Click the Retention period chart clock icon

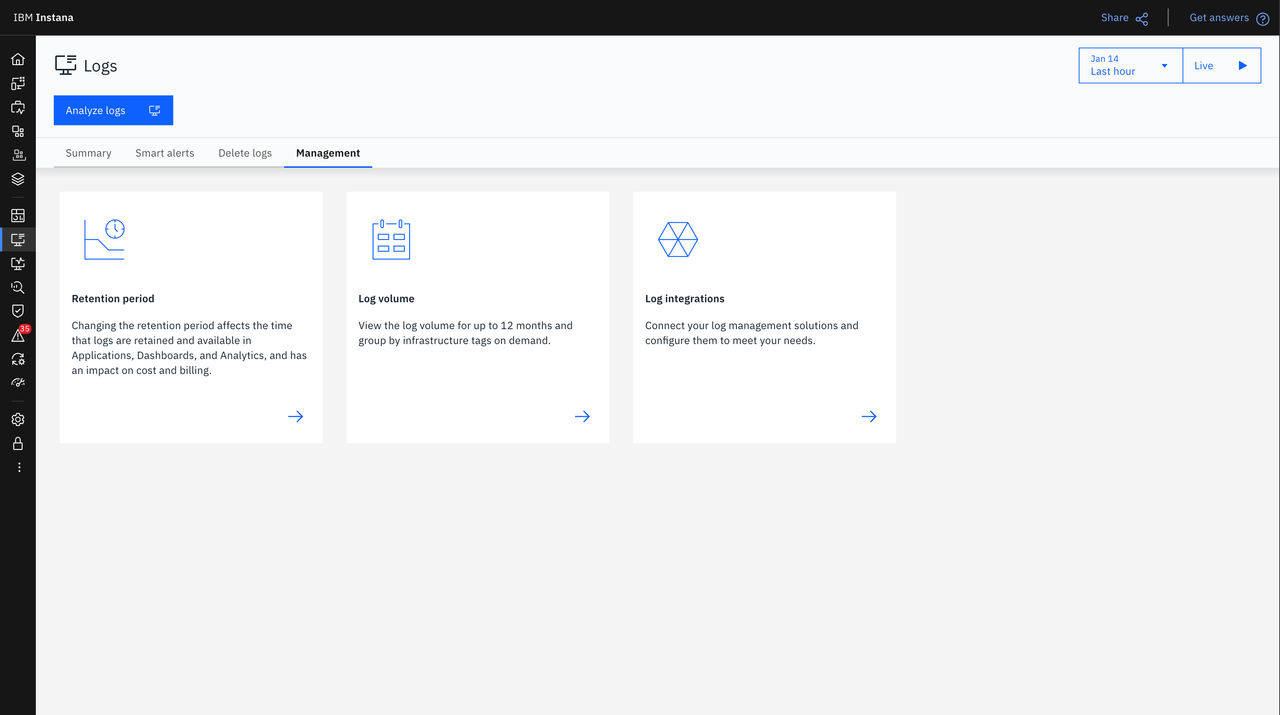[104, 240]
